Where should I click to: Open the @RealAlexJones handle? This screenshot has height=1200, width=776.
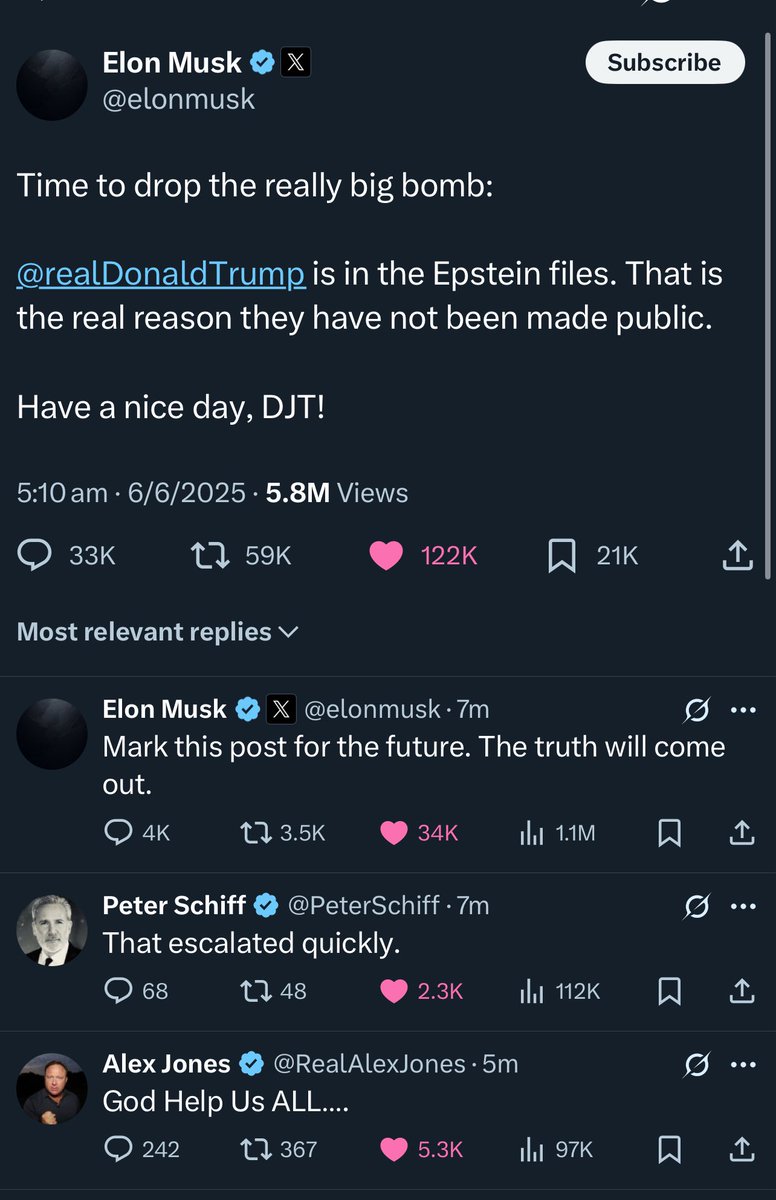click(x=370, y=1064)
